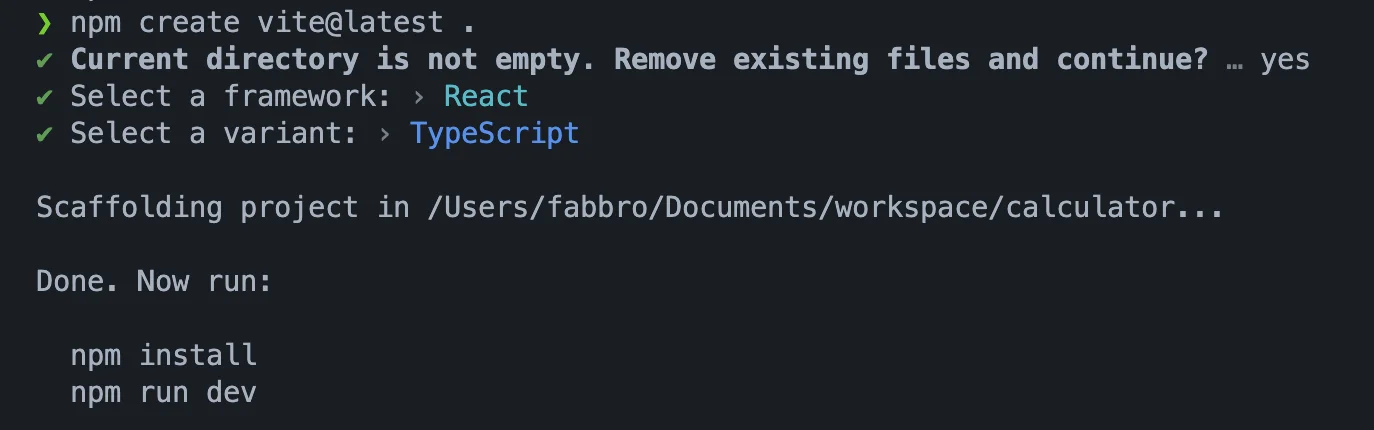Click the Done. Now run: line
Image resolution: width=1374 pixels, height=430 pixels.
pos(154,281)
